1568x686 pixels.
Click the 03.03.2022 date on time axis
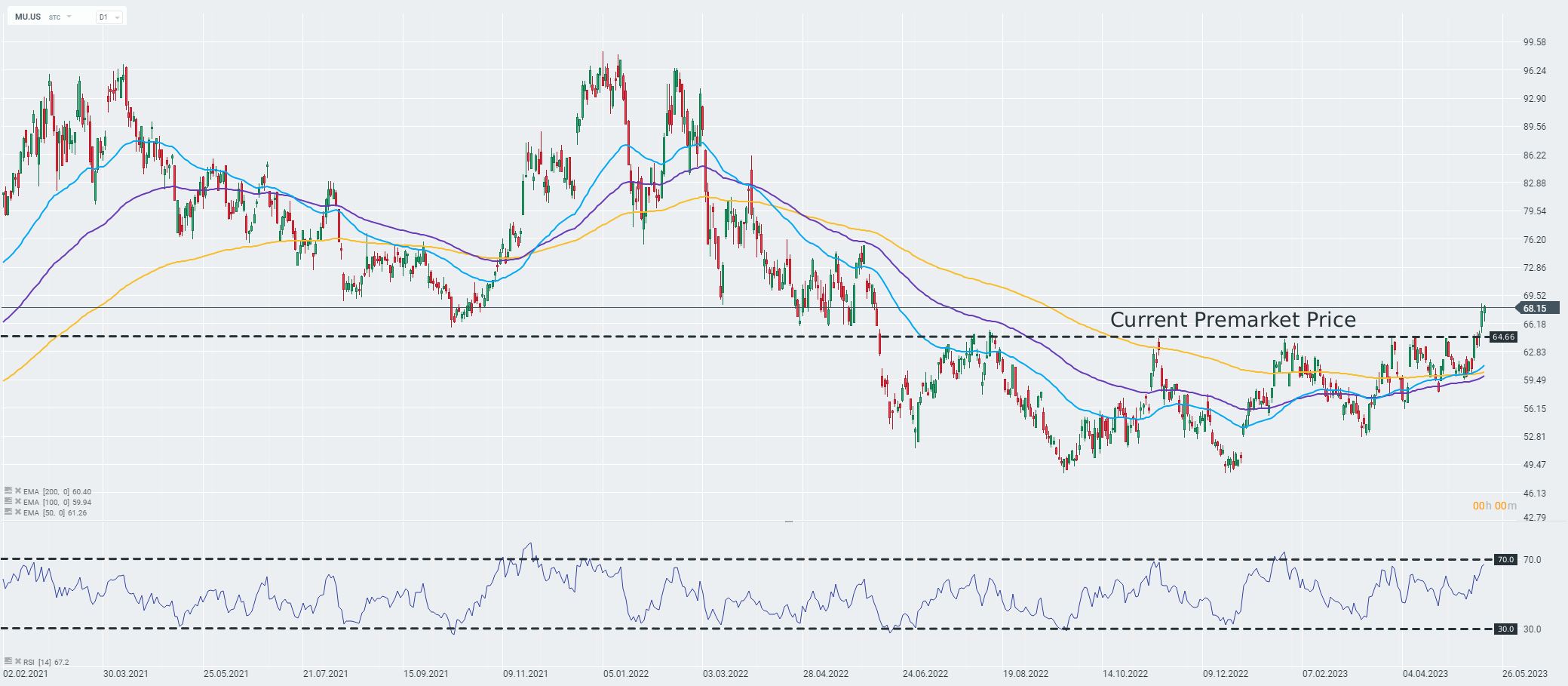point(726,674)
